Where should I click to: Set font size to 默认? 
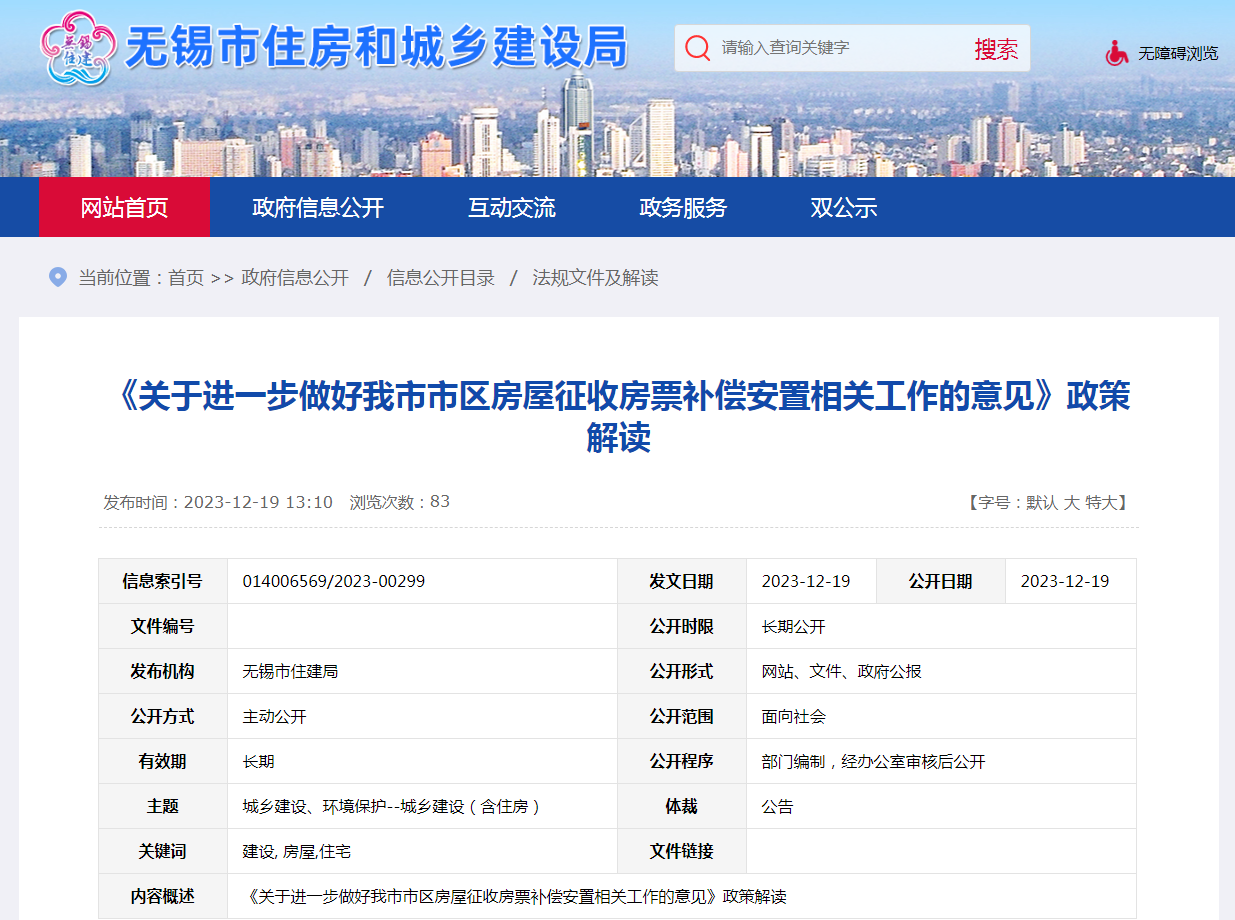[1042, 502]
